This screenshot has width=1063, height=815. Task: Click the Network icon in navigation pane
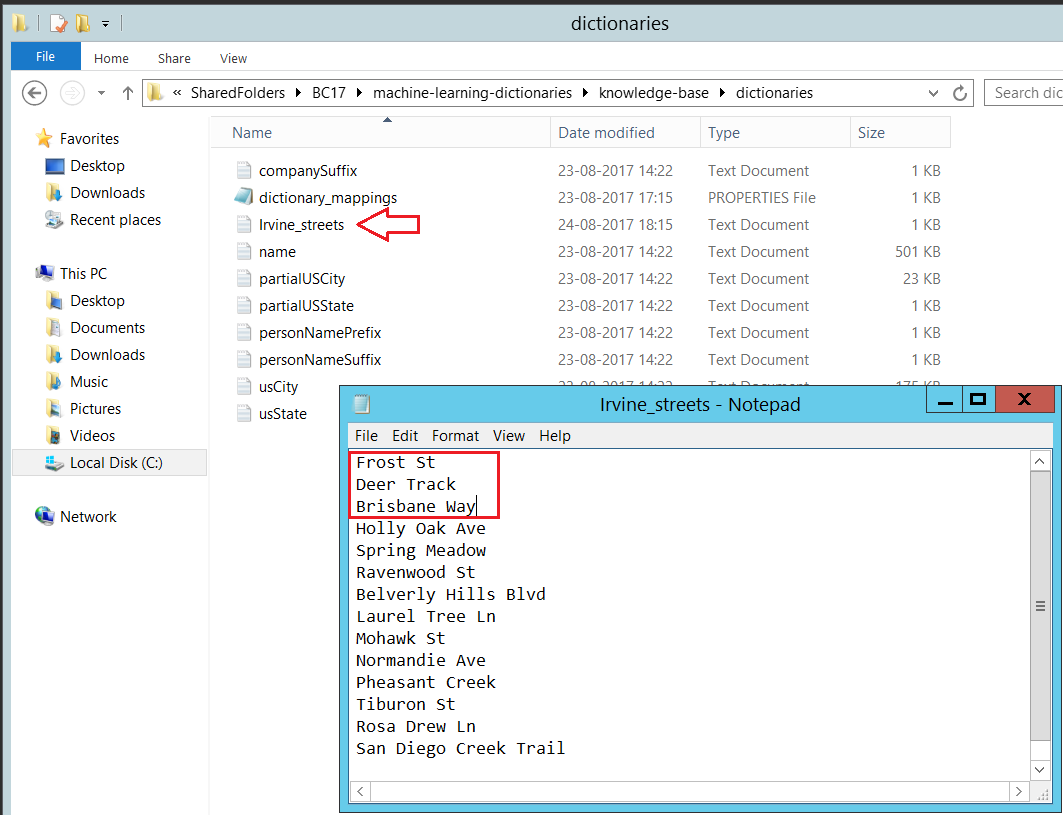[45, 516]
